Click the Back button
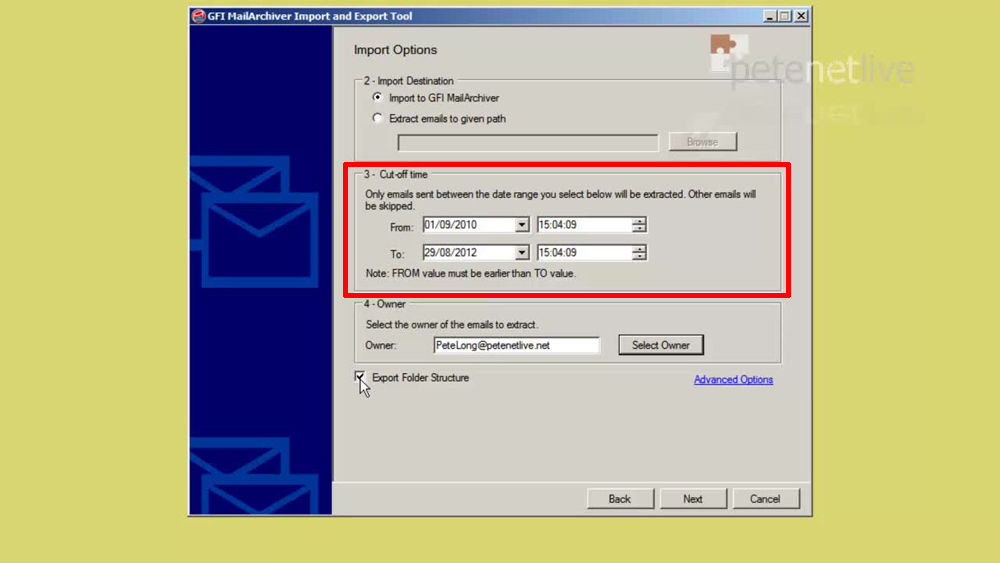Image resolution: width=1000 pixels, height=563 pixels. coord(620,499)
